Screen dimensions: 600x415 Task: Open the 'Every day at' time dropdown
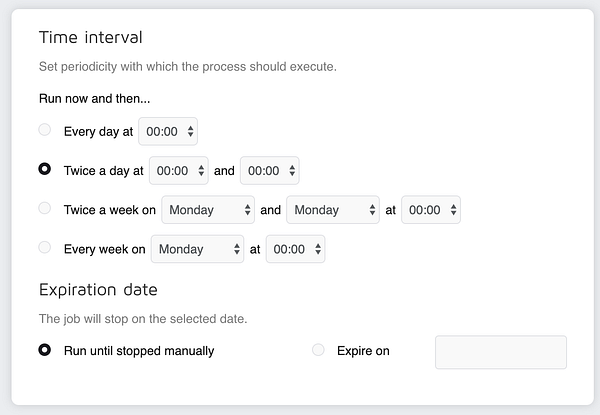[168, 131]
